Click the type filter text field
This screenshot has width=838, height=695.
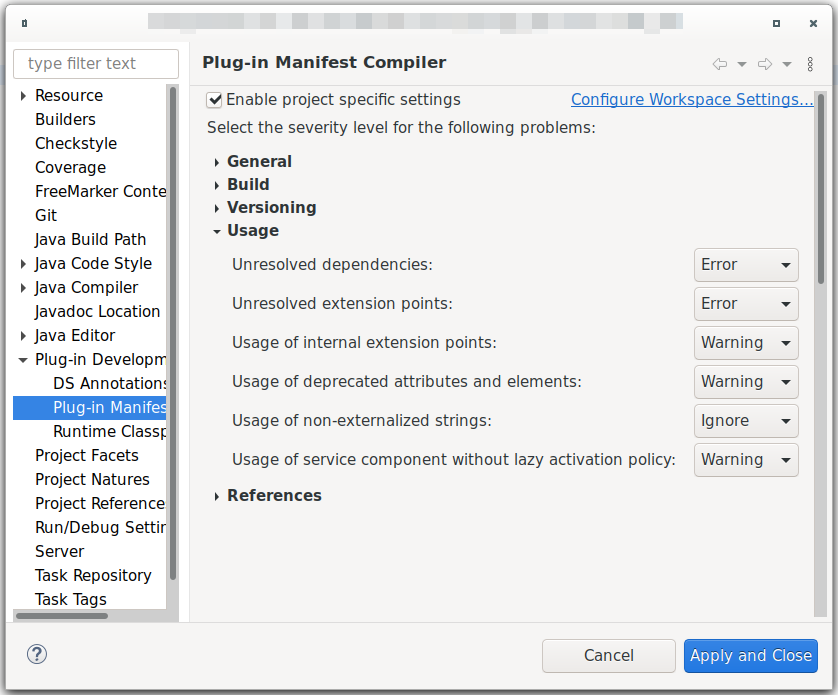coord(95,63)
